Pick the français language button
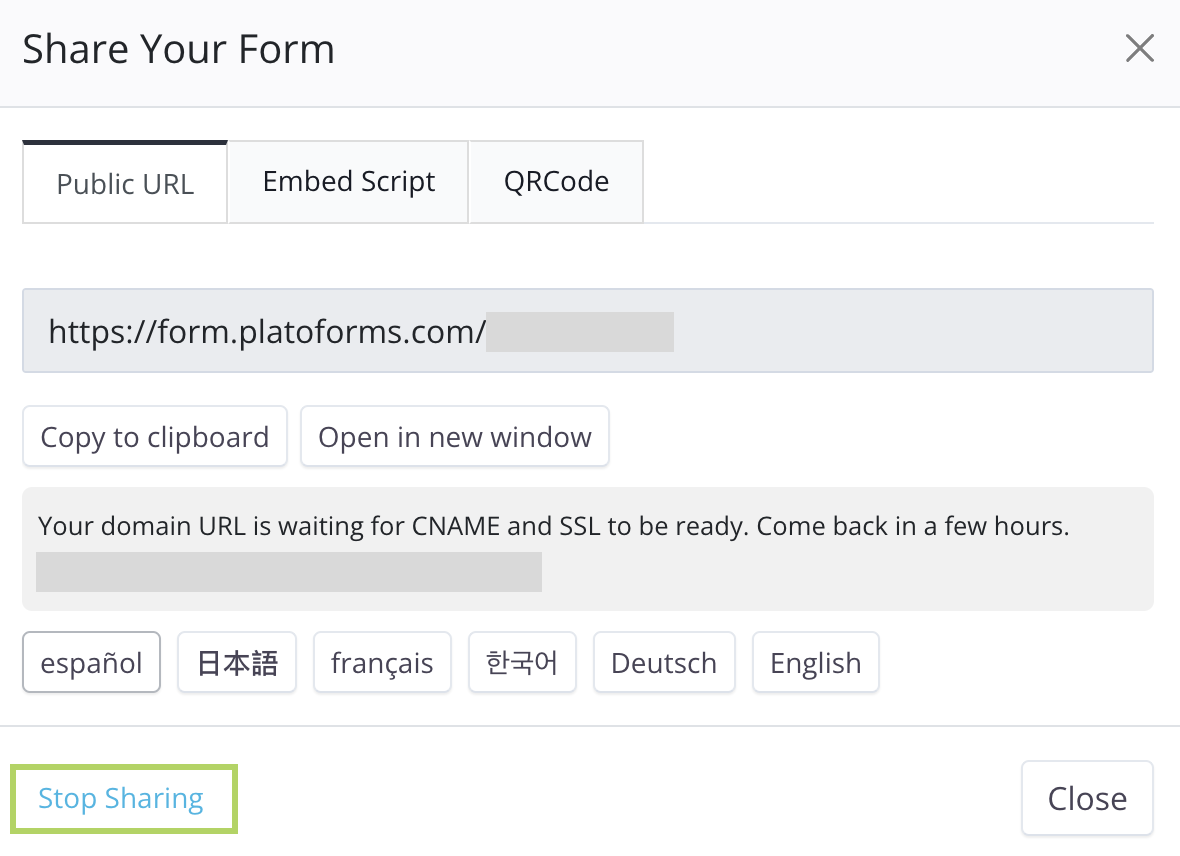1180x856 pixels. pos(382,663)
